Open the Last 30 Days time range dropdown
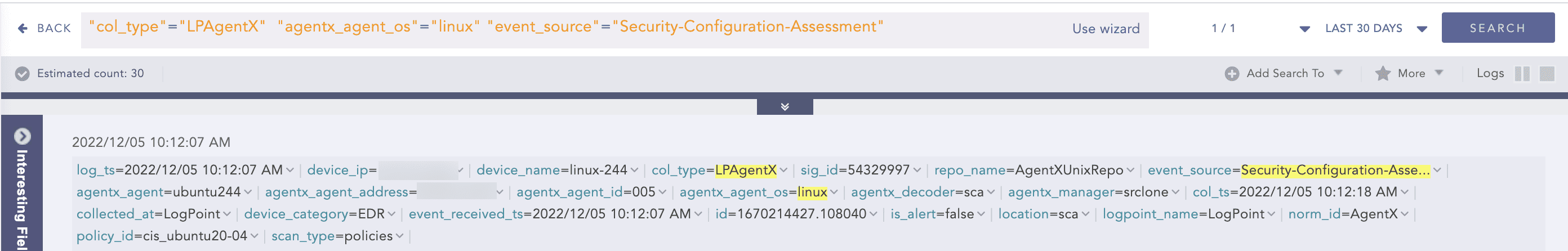Image resolution: width=1568 pixels, height=251 pixels. [x=1422, y=29]
